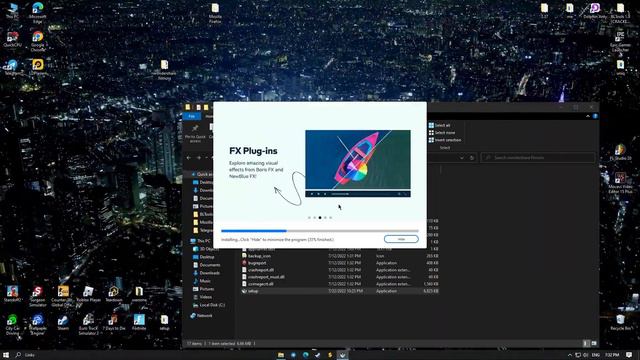The height and width of the screenshot is (360, 640).
Task: Show hidden tray icons chevron
Action: [570, 355]
